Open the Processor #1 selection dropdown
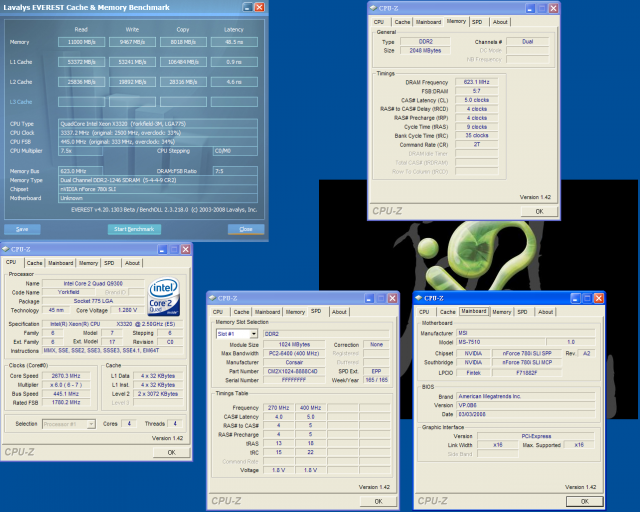This screenshot has height=512, width=640. (91, 424)
